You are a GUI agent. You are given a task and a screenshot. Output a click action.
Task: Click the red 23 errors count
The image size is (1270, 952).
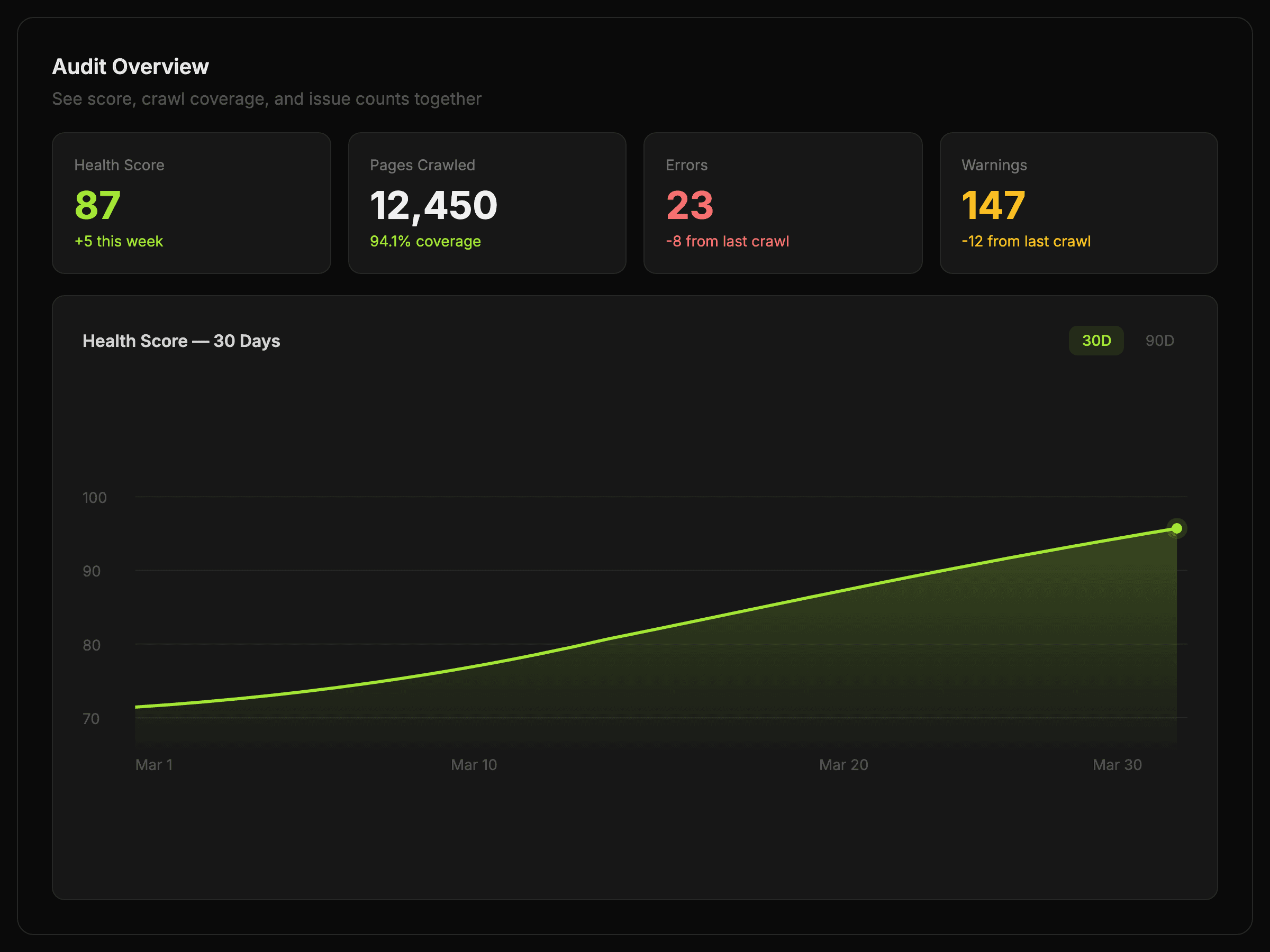pyautogui.click(x=690, y=205)
